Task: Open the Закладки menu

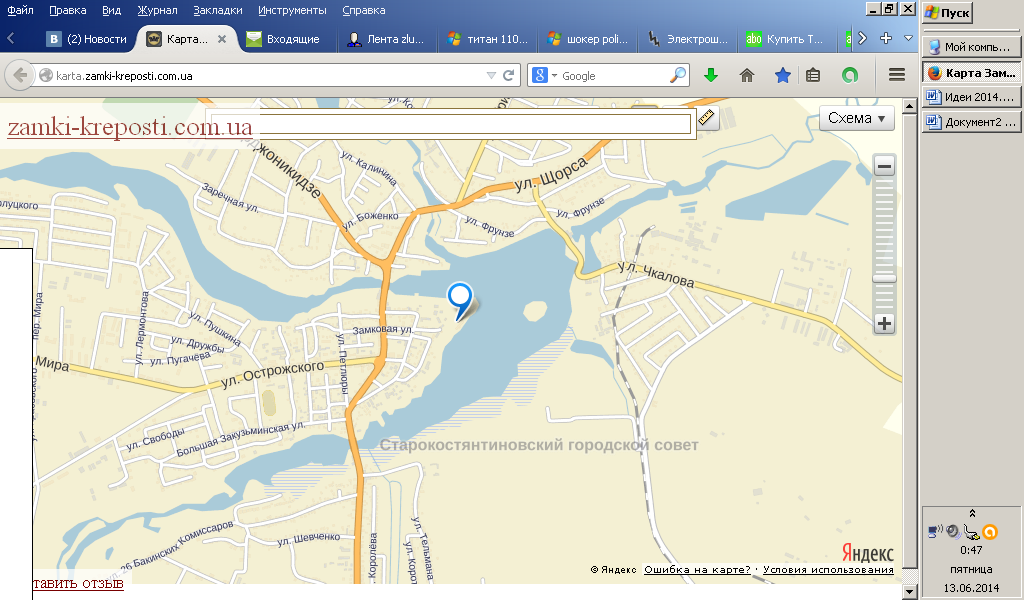Action: click(217, 10)
